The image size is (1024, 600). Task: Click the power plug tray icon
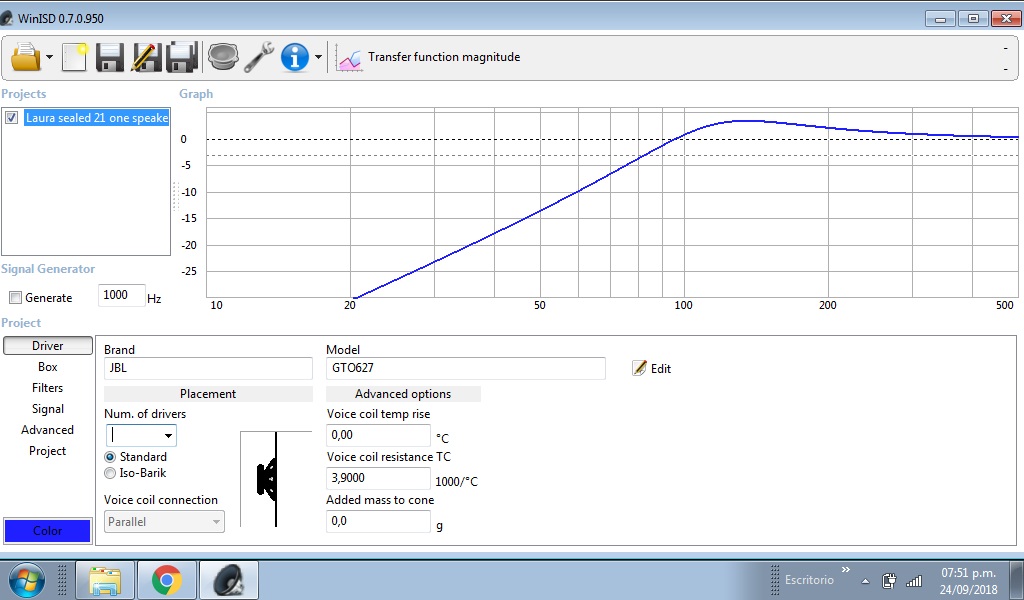889,580
